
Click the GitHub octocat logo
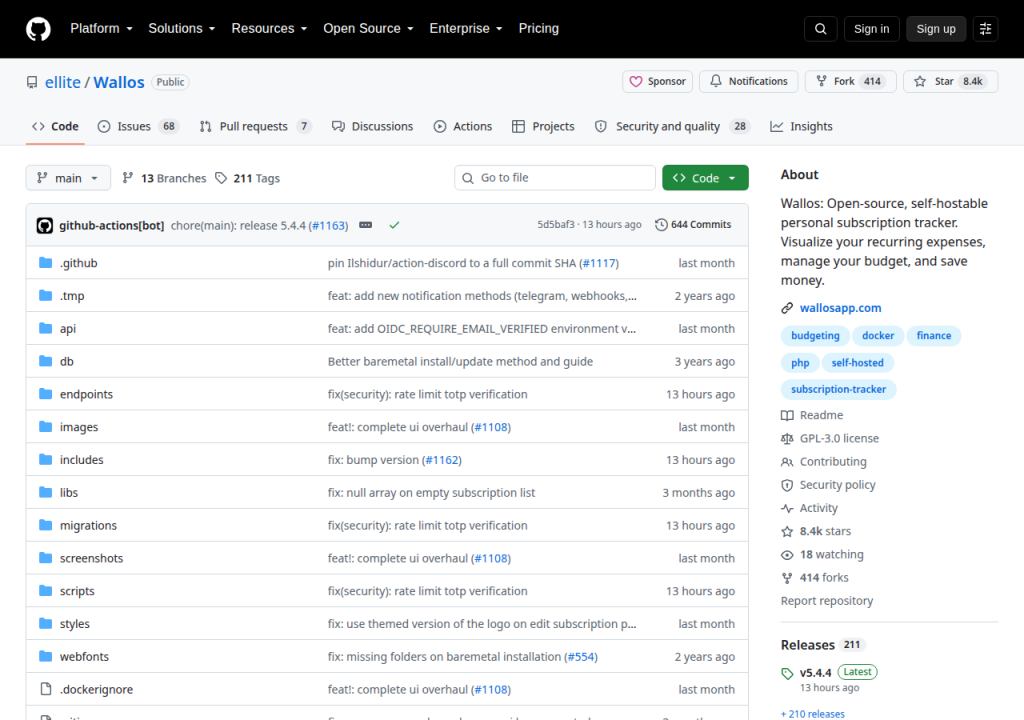point(38,29)
